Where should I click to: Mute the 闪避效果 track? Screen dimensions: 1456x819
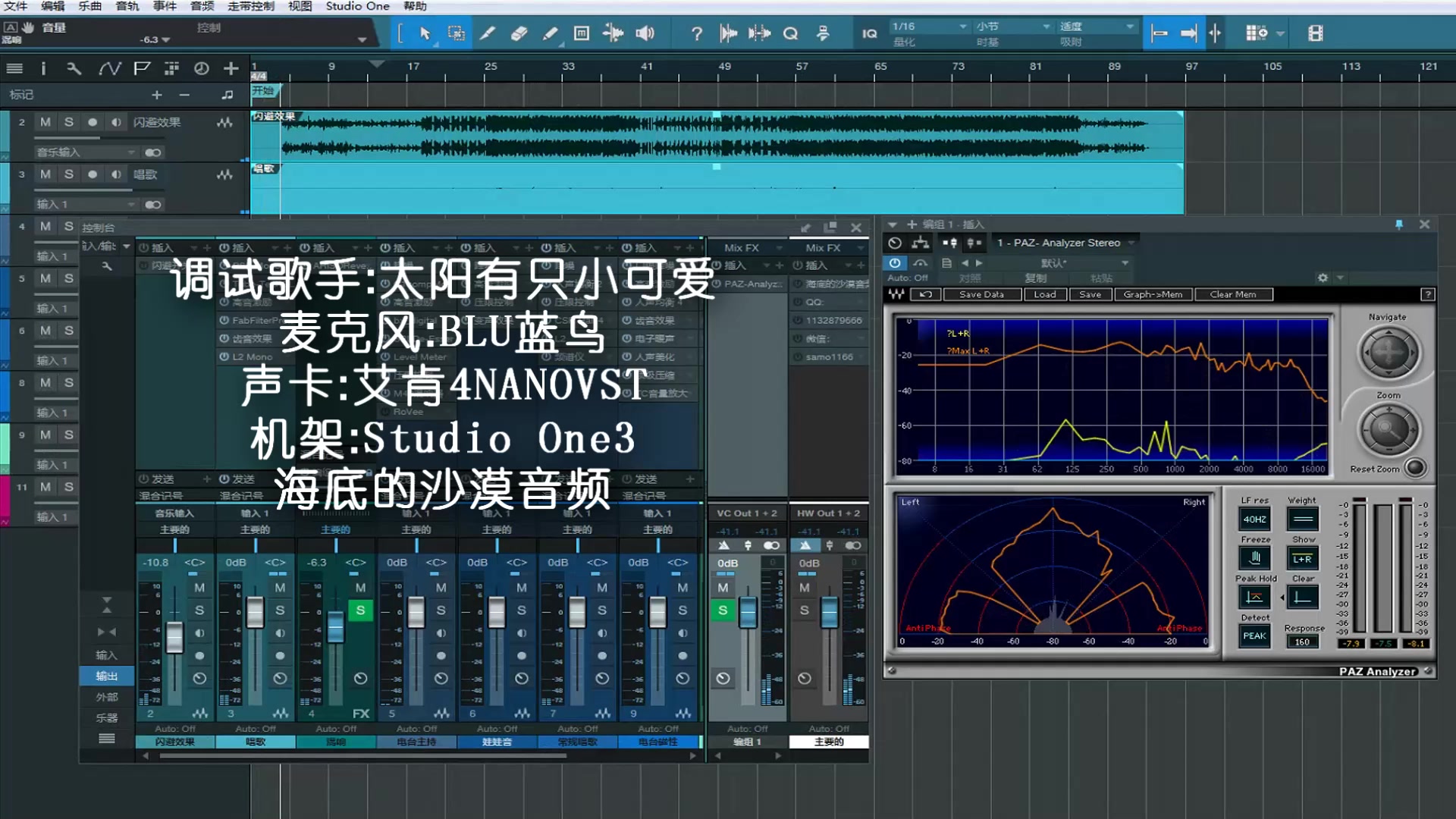[45, 122]
